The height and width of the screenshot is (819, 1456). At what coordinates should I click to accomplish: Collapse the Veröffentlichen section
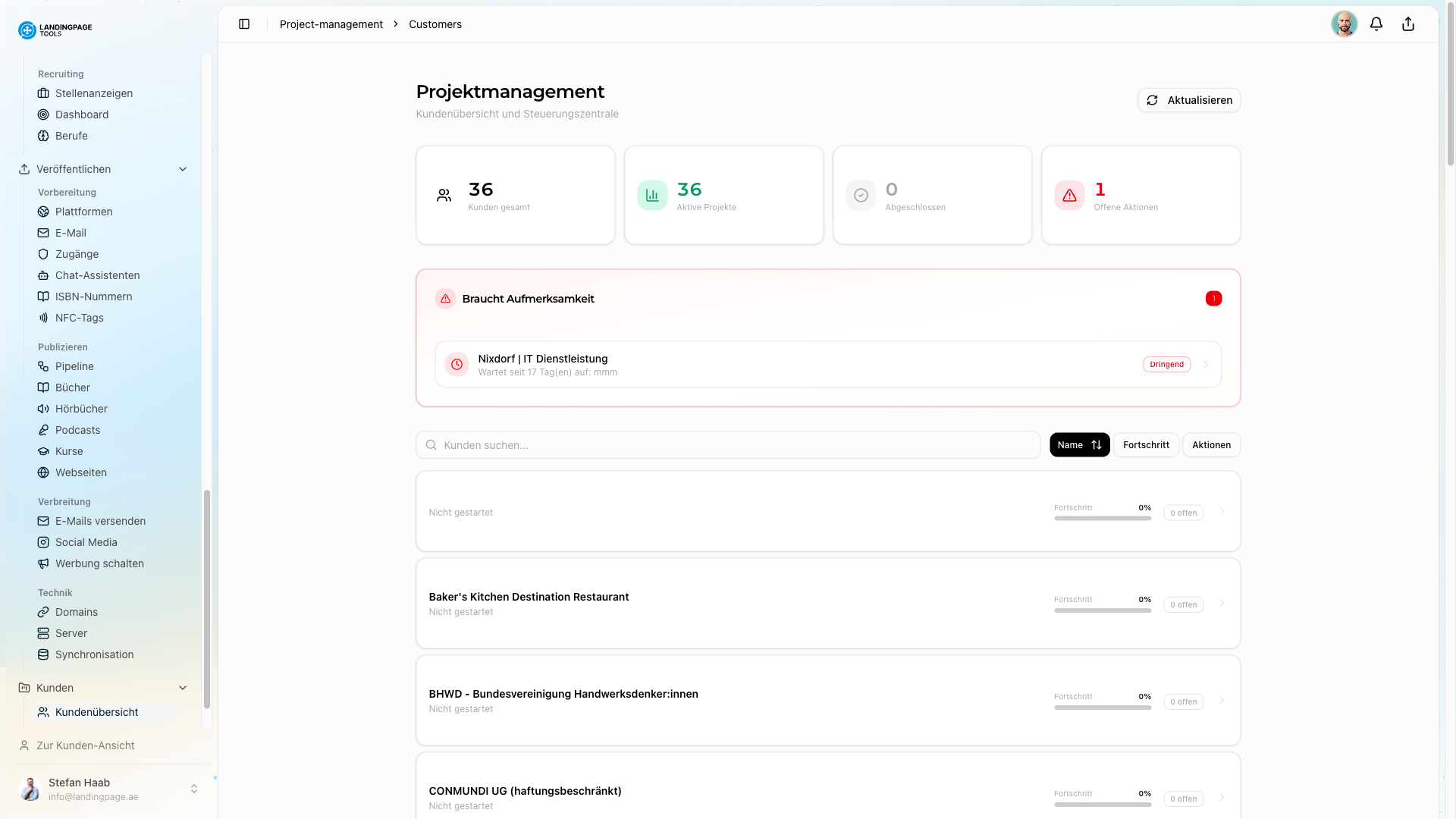183,169
